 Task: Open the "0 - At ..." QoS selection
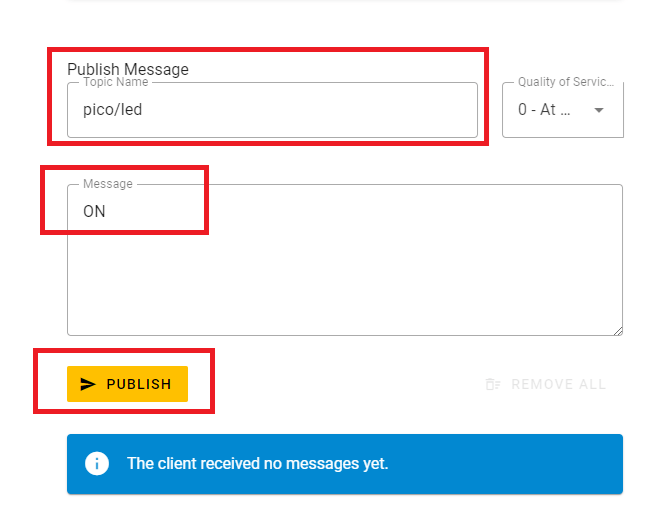tap(544, 110)
